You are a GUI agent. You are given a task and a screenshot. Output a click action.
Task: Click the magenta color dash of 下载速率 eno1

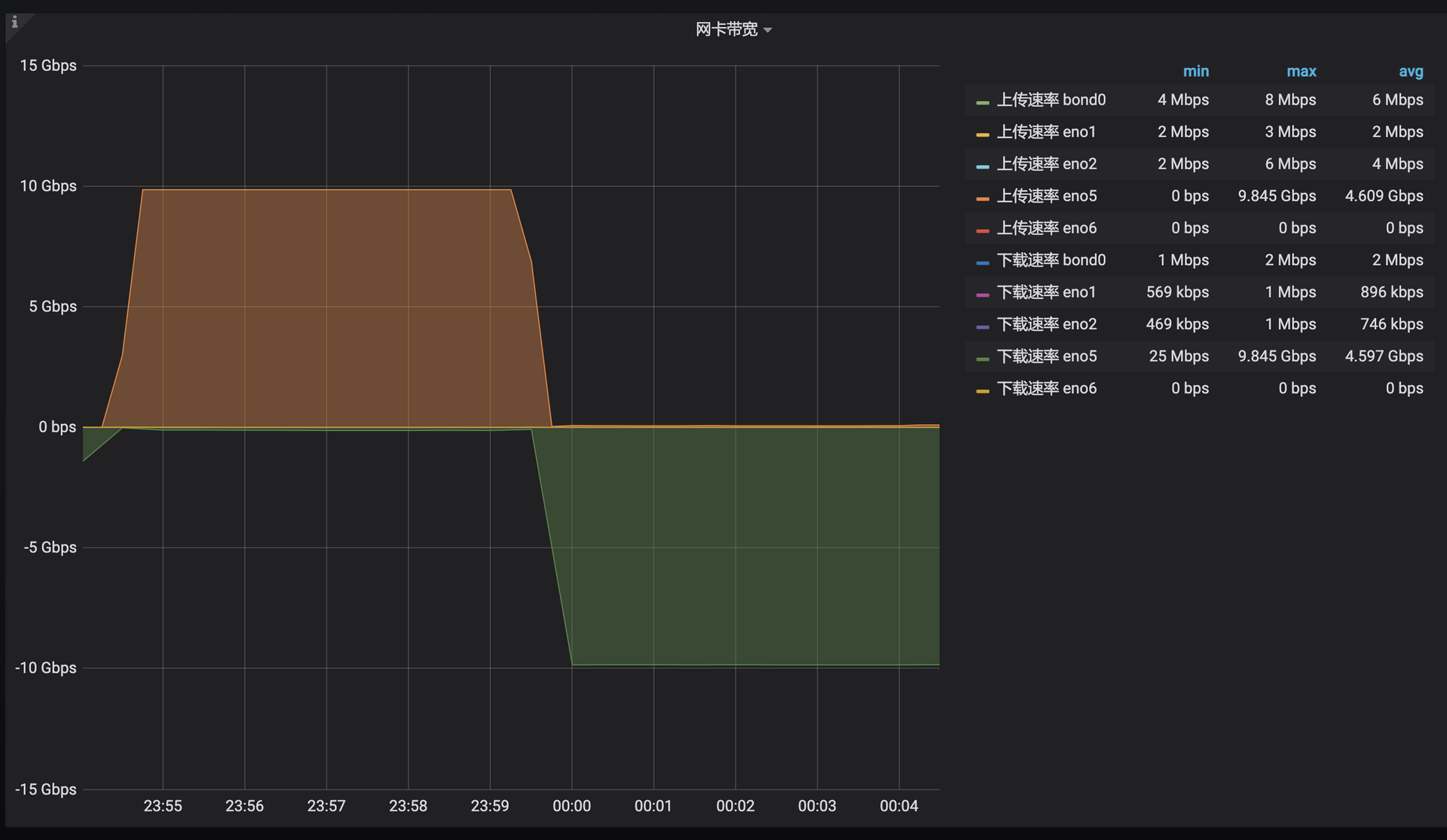pyautogui.click(x=982, y=294)
